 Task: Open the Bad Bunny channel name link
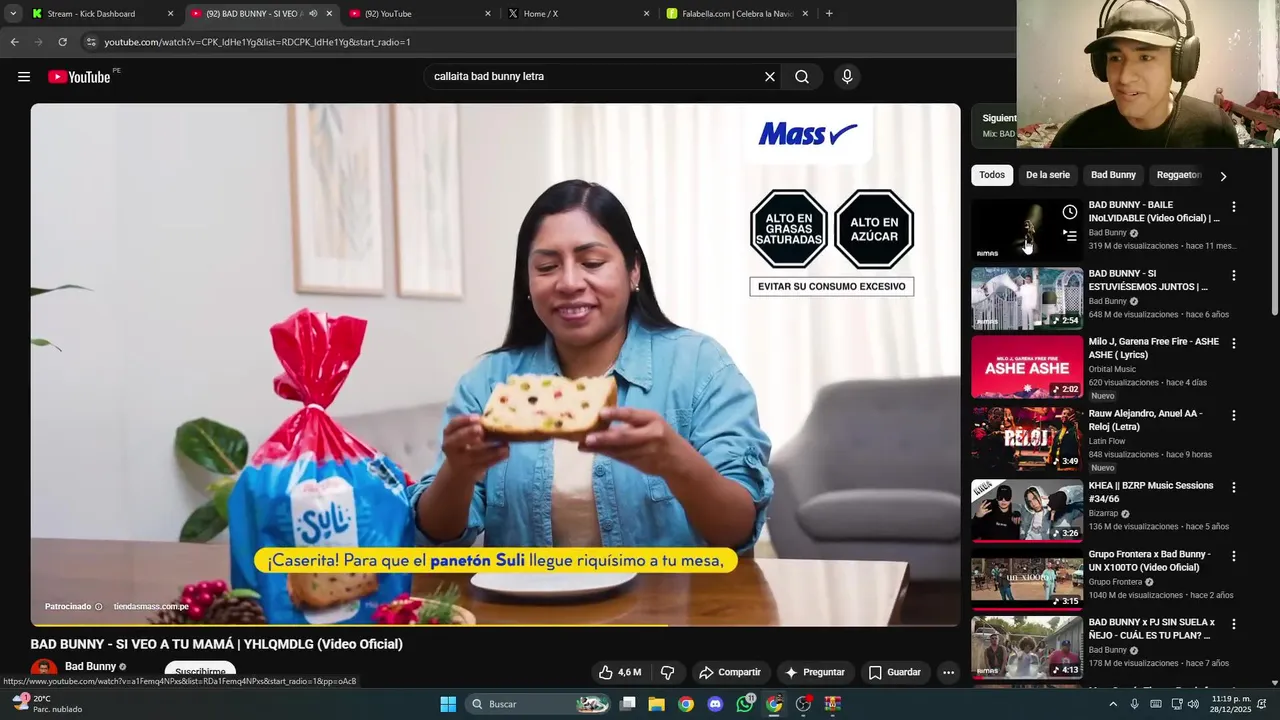(x=91, y=666)
